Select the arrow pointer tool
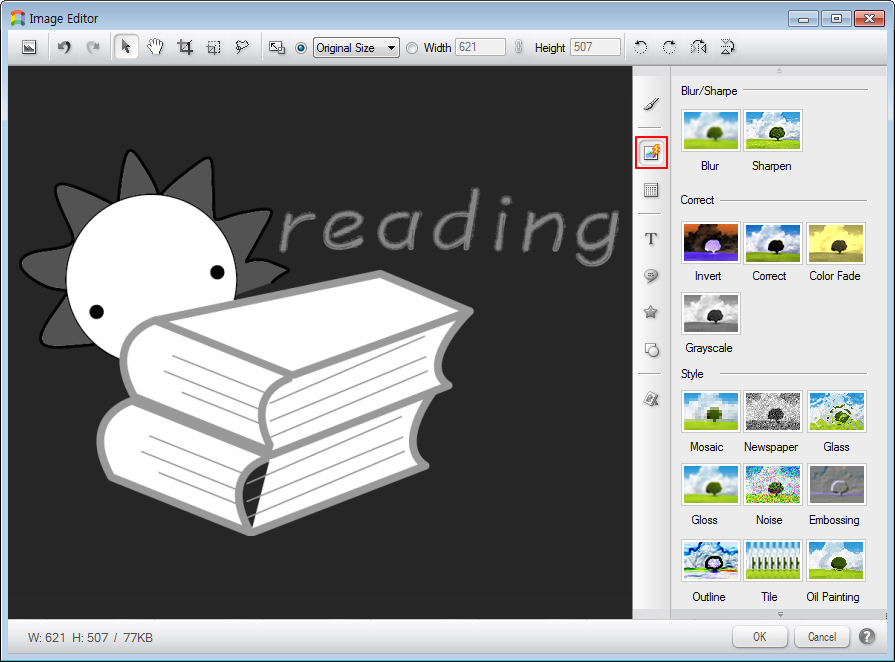Screen dimensions: 895x662 [x=126, y=47]
